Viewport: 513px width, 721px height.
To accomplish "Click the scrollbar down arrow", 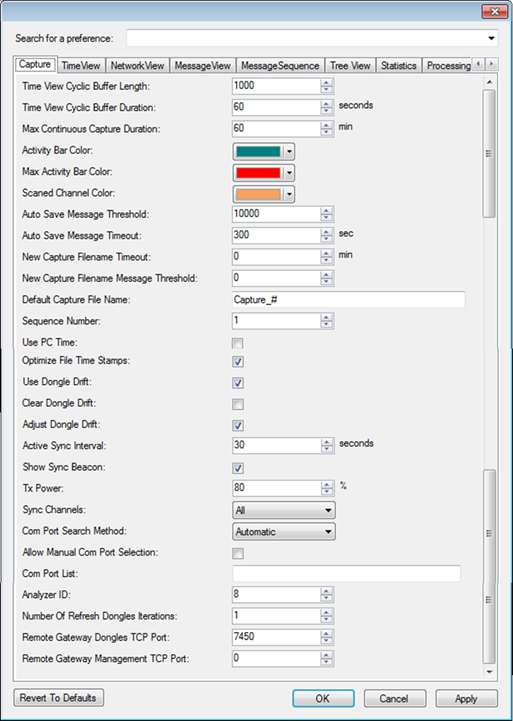I will [x=490, y=672].
